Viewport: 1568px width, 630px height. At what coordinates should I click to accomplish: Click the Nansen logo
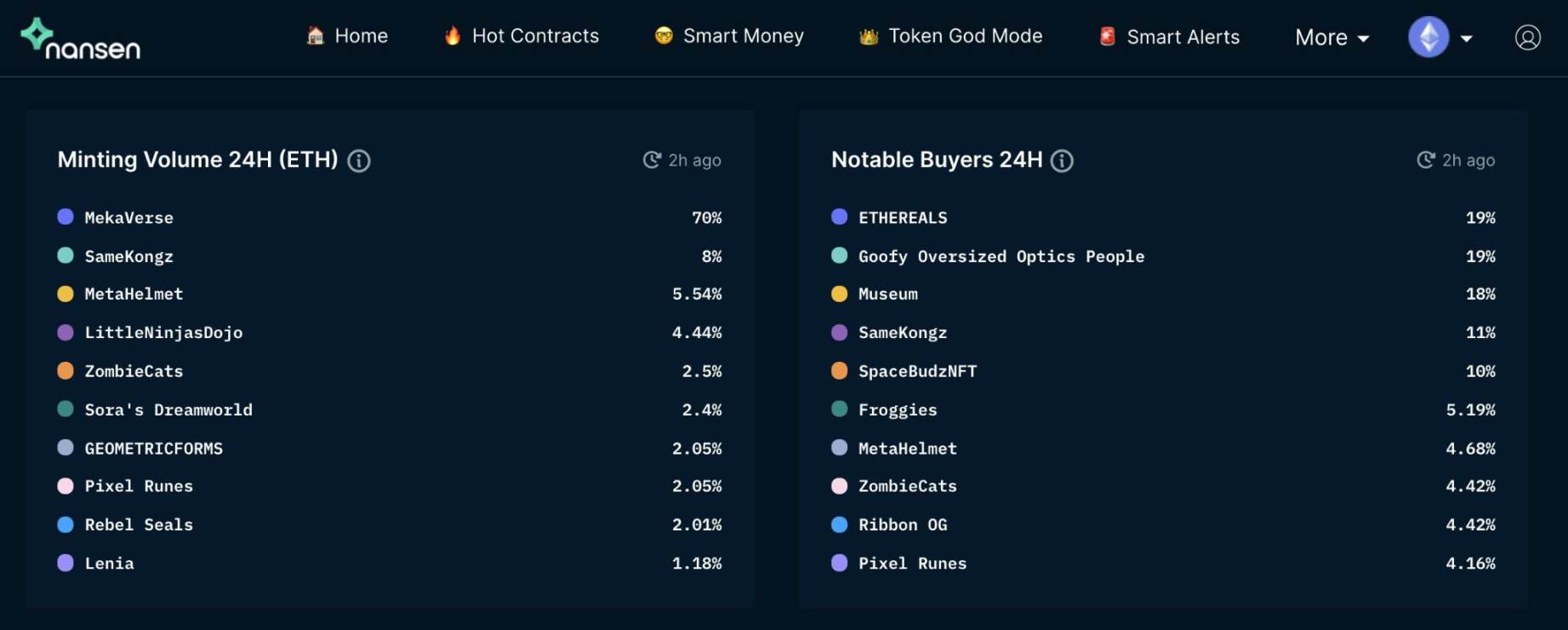(81, 39)
